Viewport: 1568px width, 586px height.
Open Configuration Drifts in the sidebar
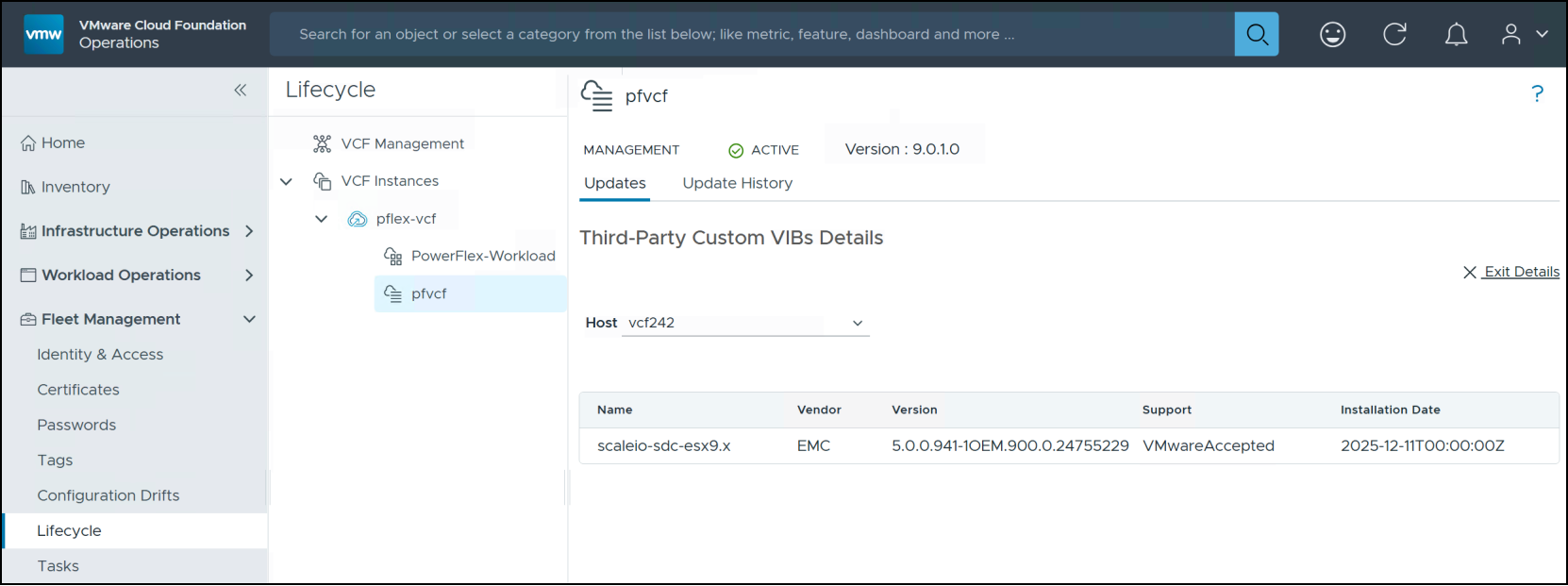[x=108, y=495]
